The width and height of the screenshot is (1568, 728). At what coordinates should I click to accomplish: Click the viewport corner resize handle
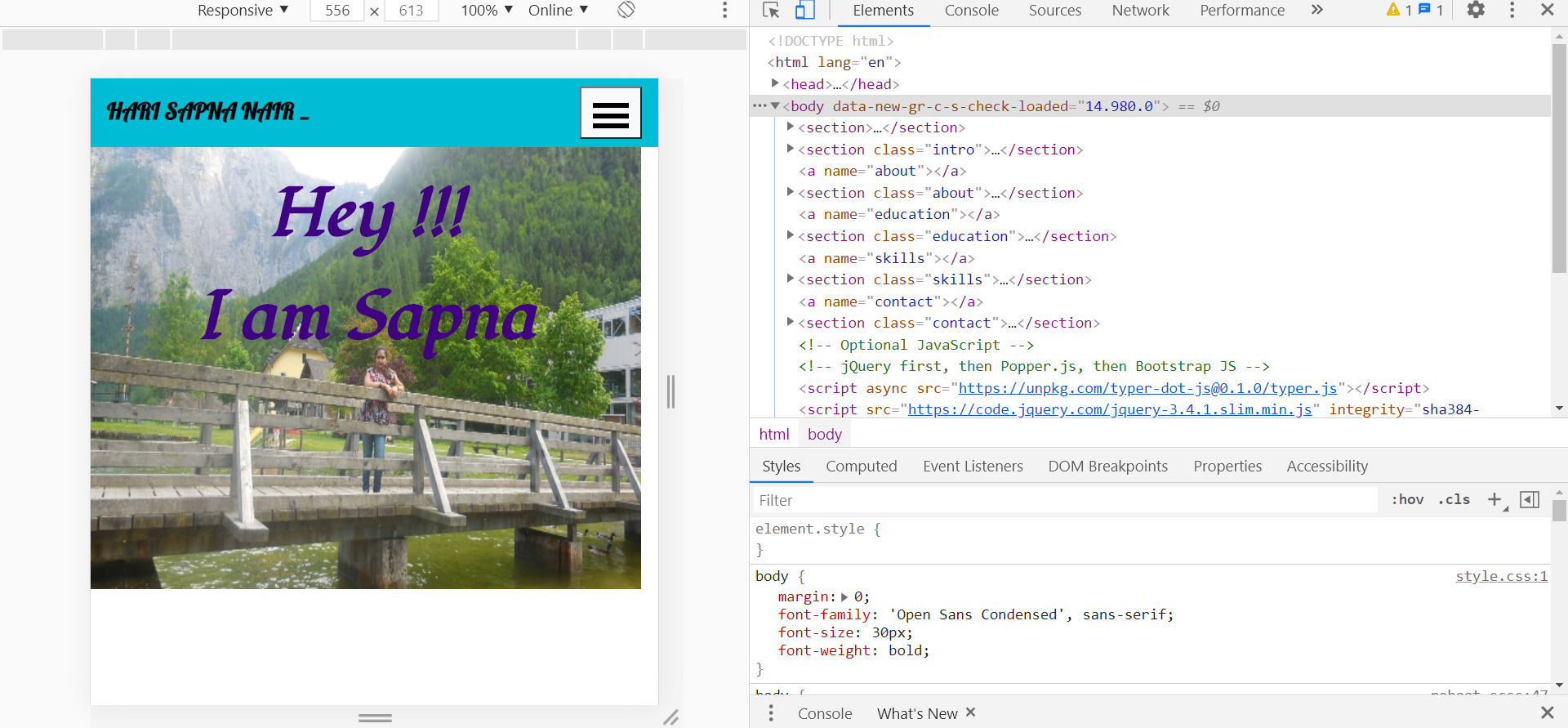(670, 717)
